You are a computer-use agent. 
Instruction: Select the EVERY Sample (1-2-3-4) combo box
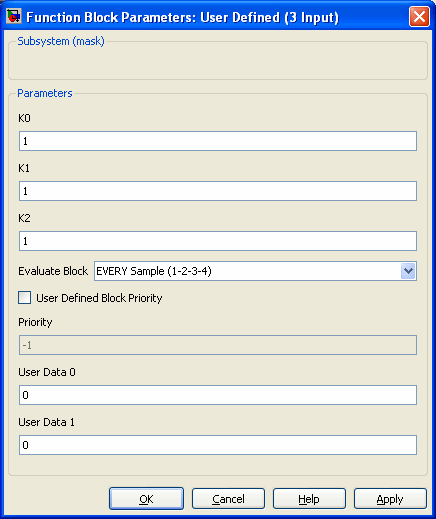(255, 271)
